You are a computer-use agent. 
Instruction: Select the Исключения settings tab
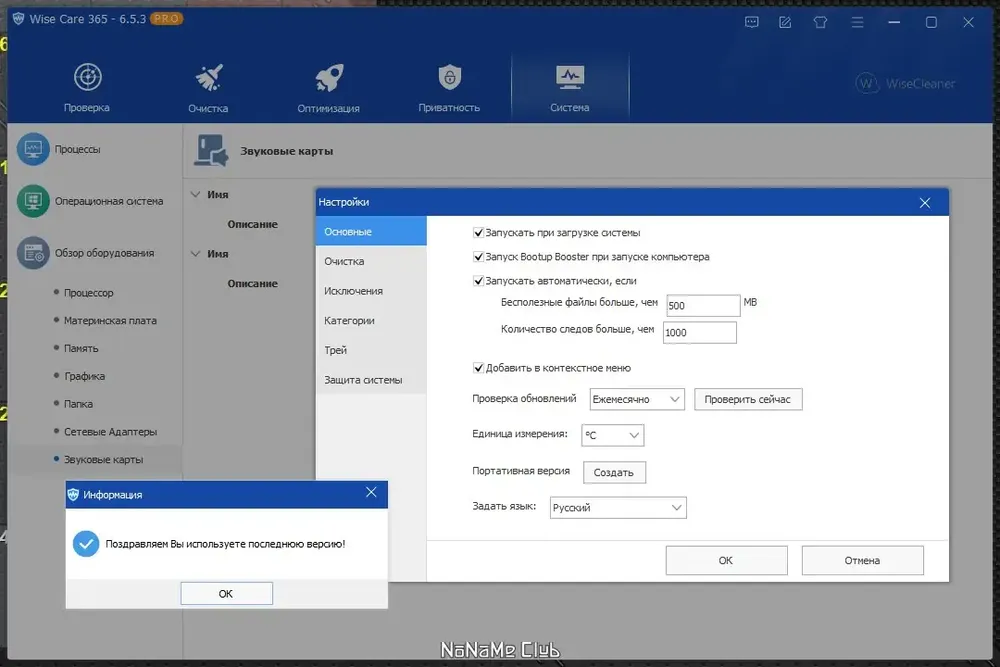(371, 291)
